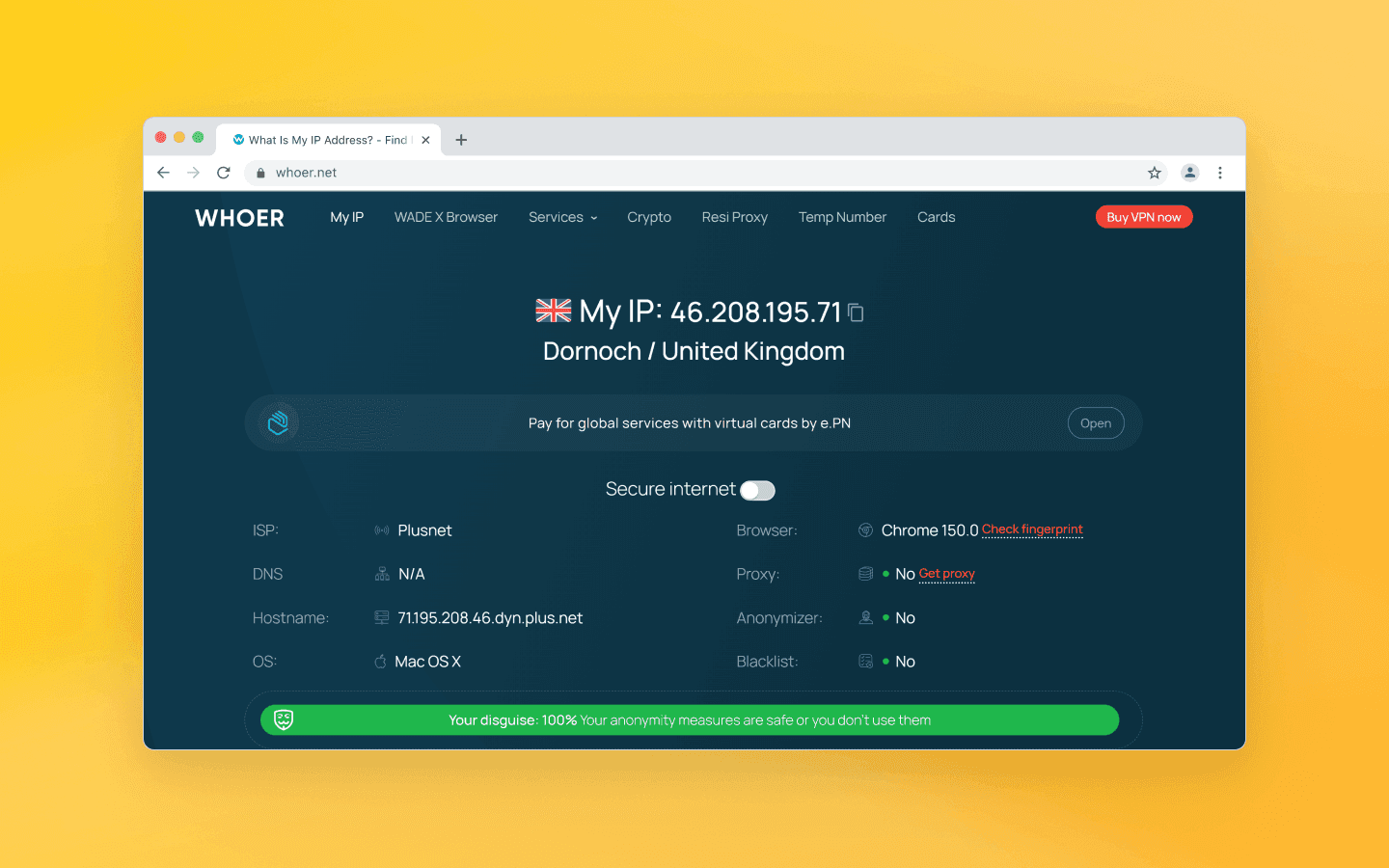The image size is (1389, 868).
Task: Follow the Check fingerprint link
Action: coord(1032,529)
